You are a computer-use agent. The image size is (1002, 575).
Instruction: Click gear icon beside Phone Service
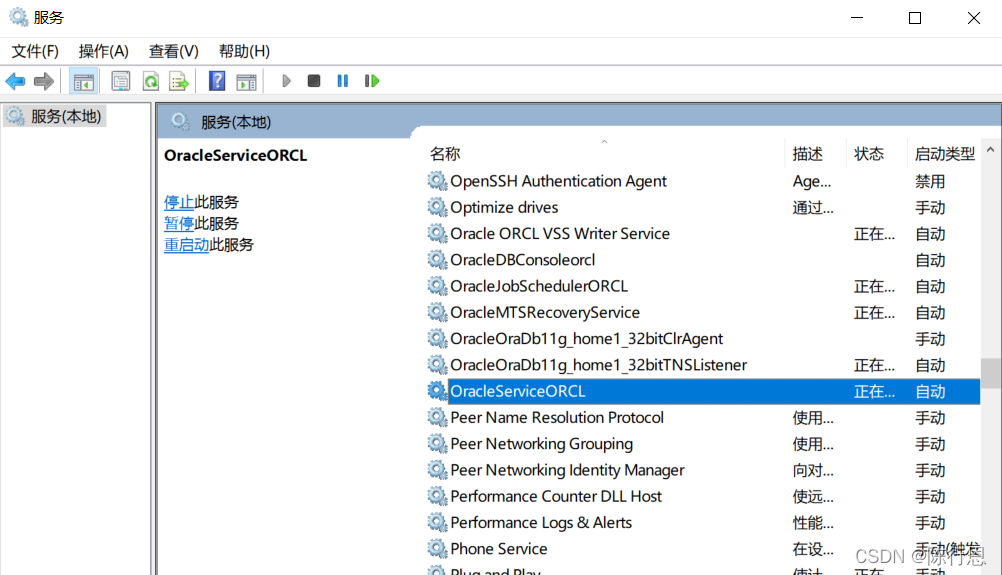coord(437,549)
